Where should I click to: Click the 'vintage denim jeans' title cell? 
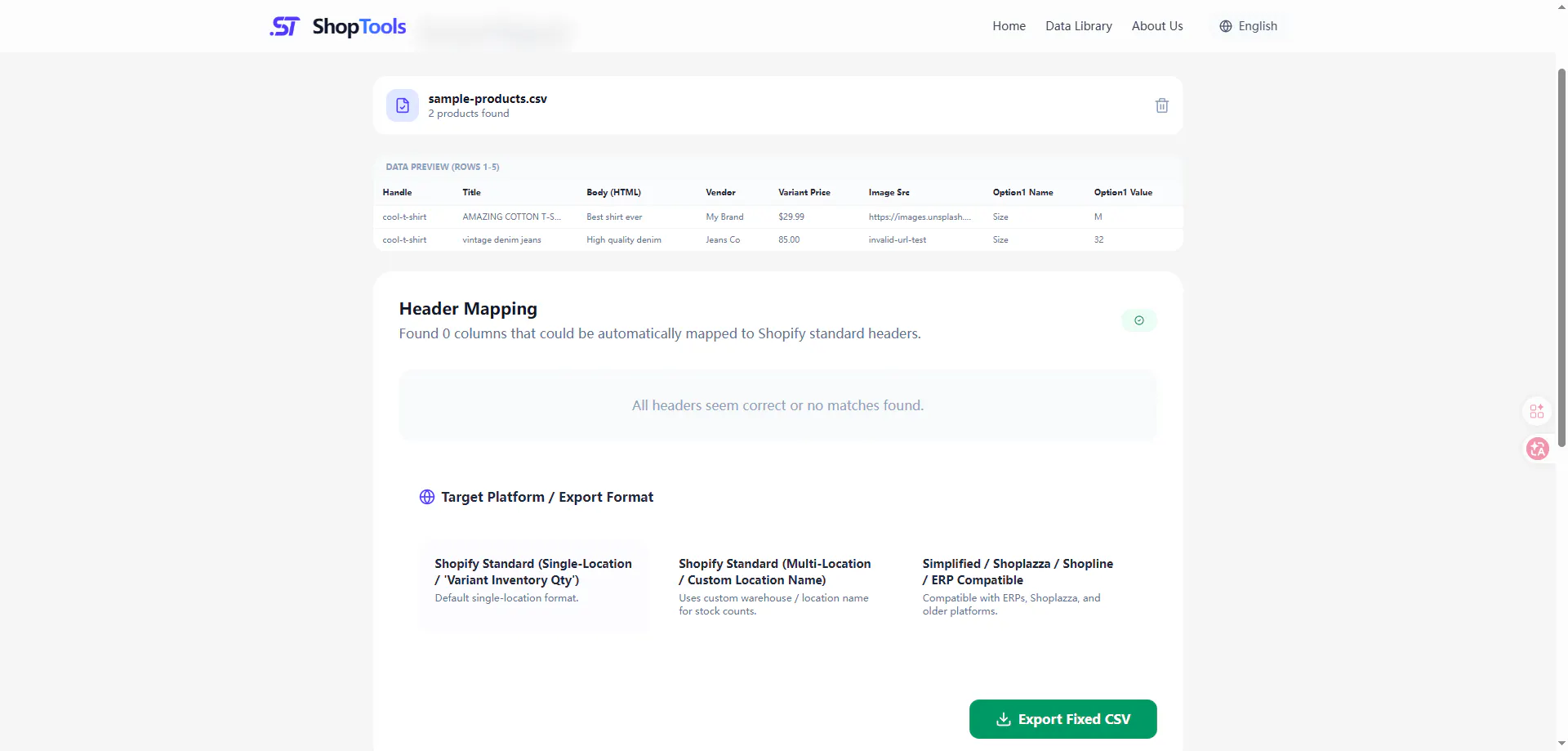click(501, 239)
